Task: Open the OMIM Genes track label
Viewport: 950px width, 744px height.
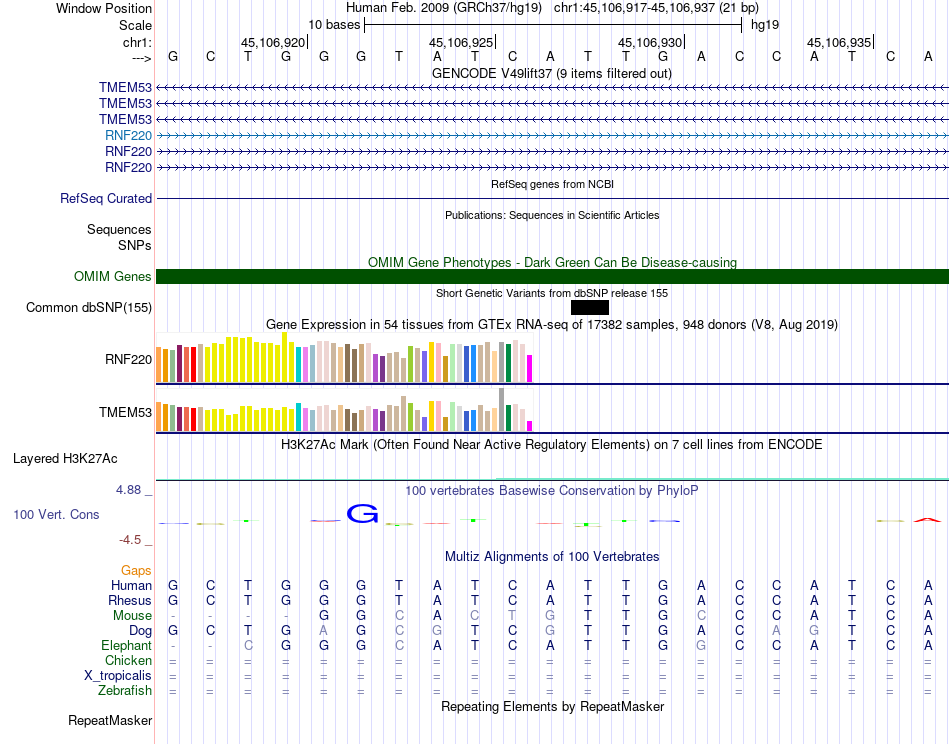Action: [x=113, y=277]
